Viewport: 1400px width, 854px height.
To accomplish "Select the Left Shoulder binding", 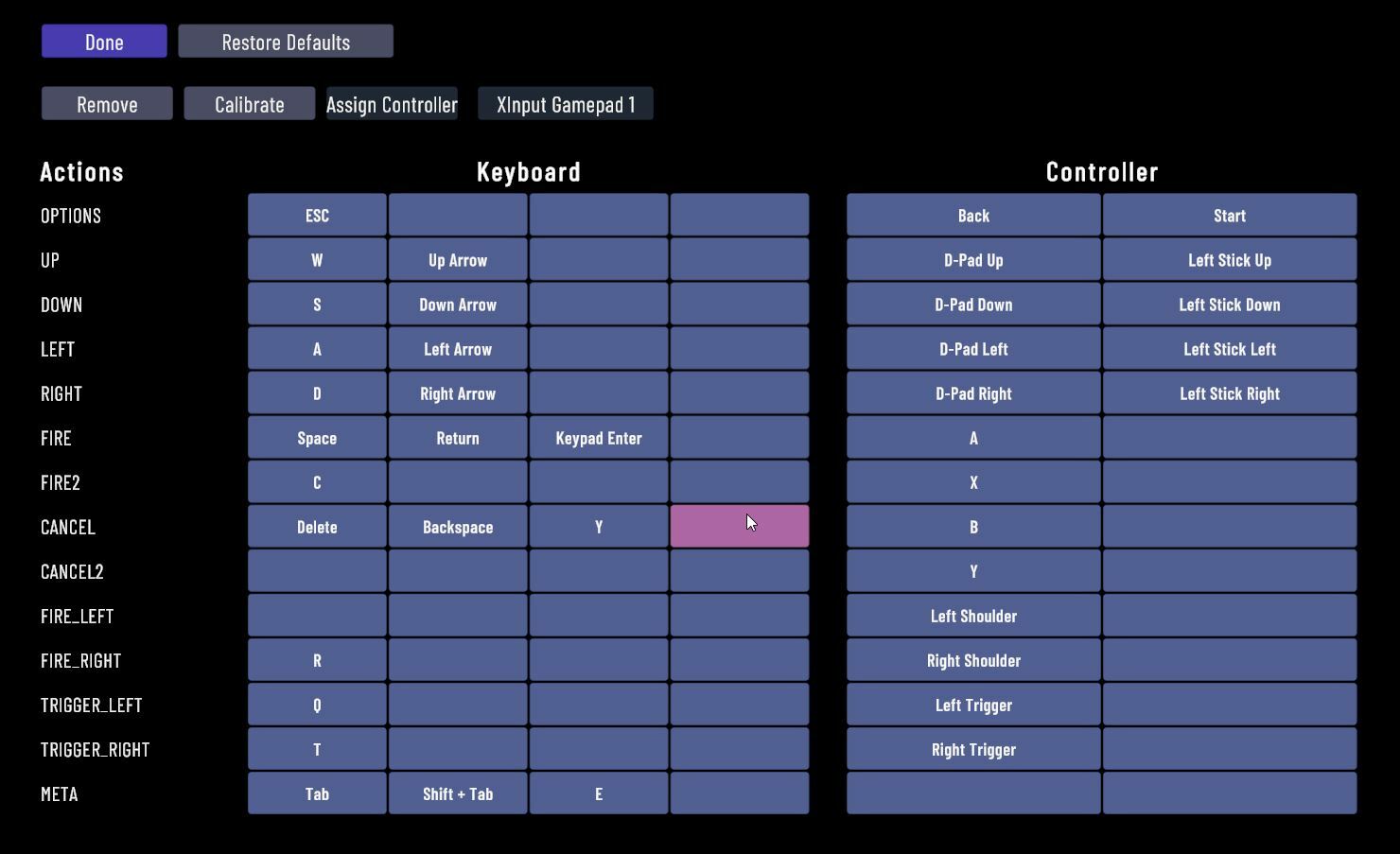I will (x=973, y=616).
